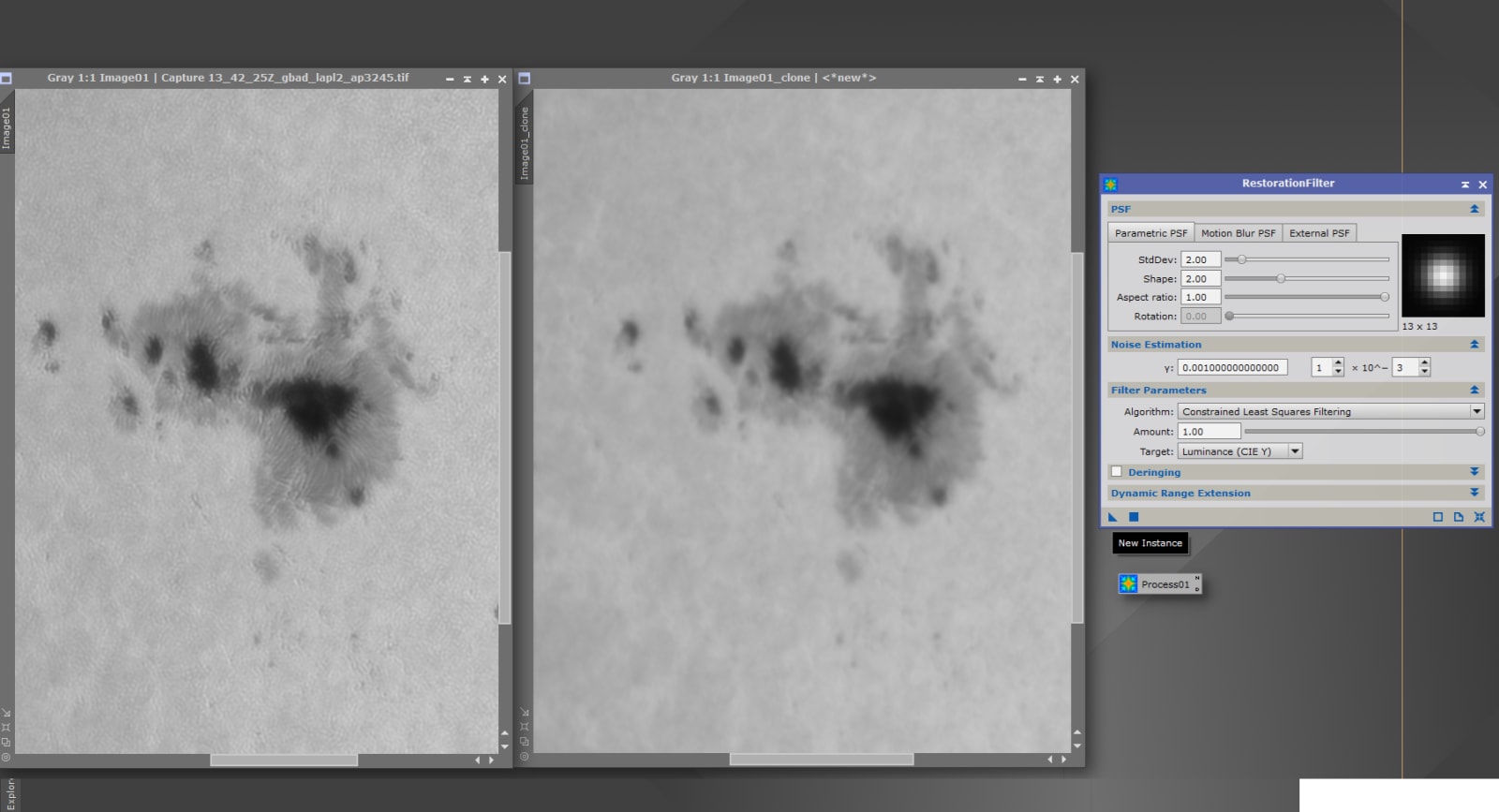Click the RestorationFilter title bar process icon

[1111, 185]
